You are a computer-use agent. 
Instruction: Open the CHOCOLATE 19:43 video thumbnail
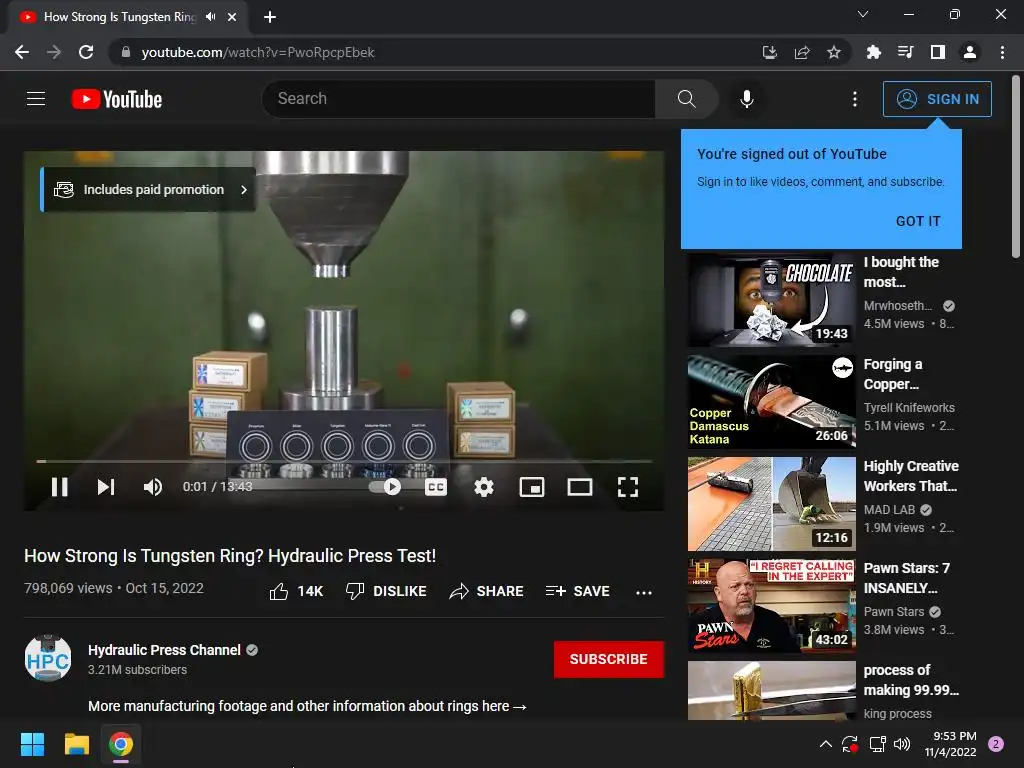click(x=771, y=300)
